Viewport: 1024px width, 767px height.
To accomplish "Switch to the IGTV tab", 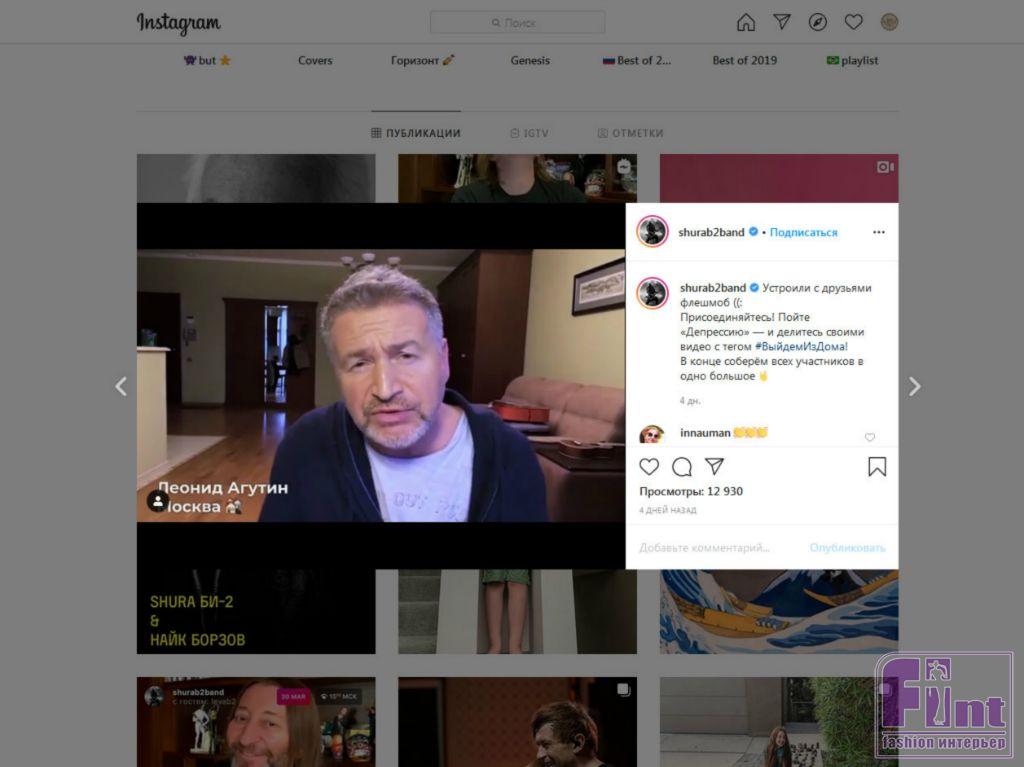I will tap(529, 133).
